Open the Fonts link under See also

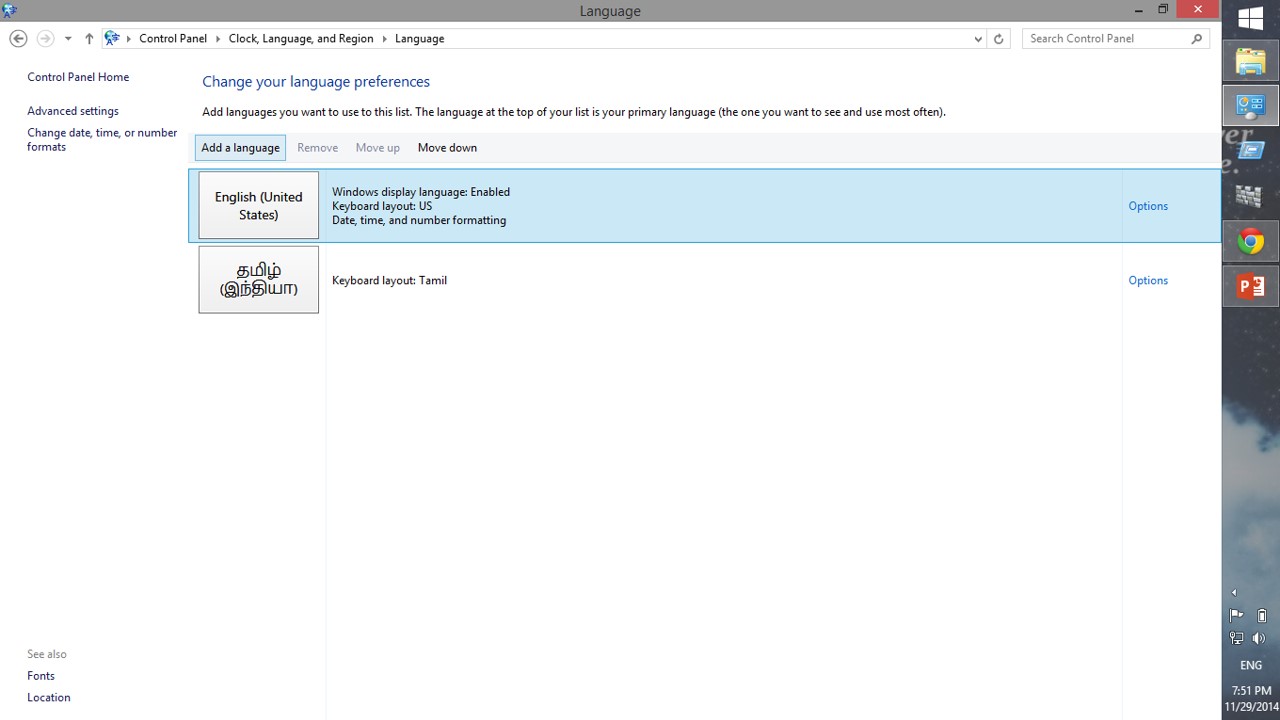pos(41,676)
